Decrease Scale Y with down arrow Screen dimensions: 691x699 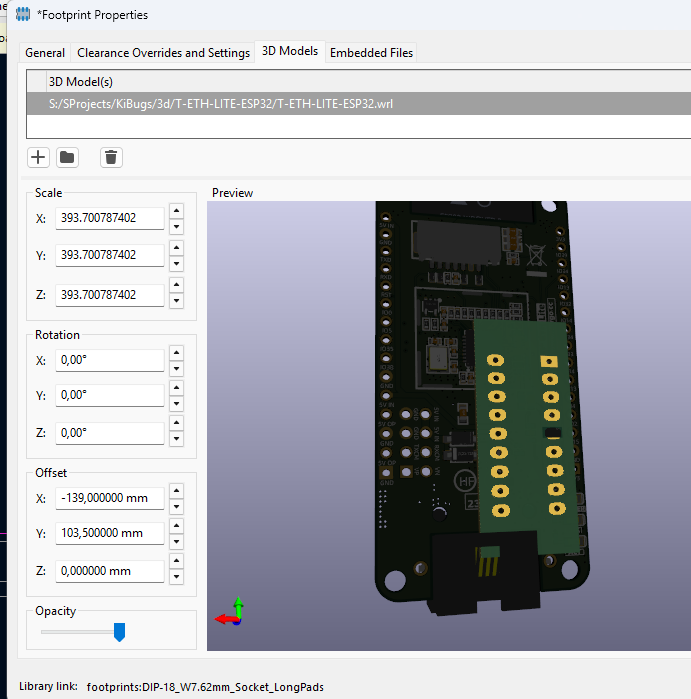pos(177,263)
